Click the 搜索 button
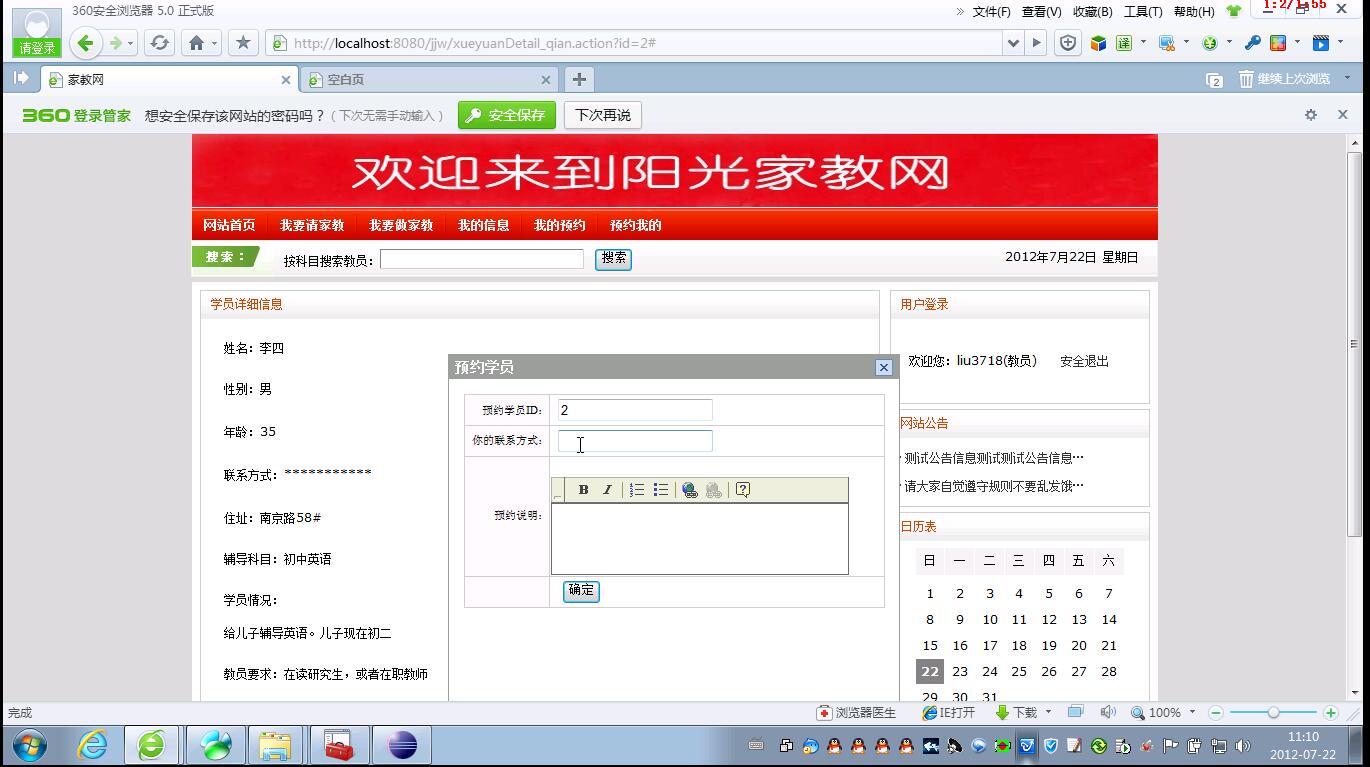This screenshot has height=767, width=1370. coord(613,259)
